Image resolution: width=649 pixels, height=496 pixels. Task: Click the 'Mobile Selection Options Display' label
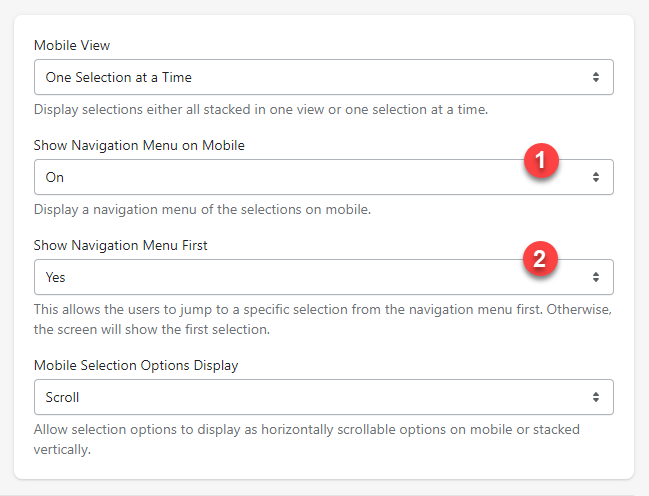[x=136, y=365]
